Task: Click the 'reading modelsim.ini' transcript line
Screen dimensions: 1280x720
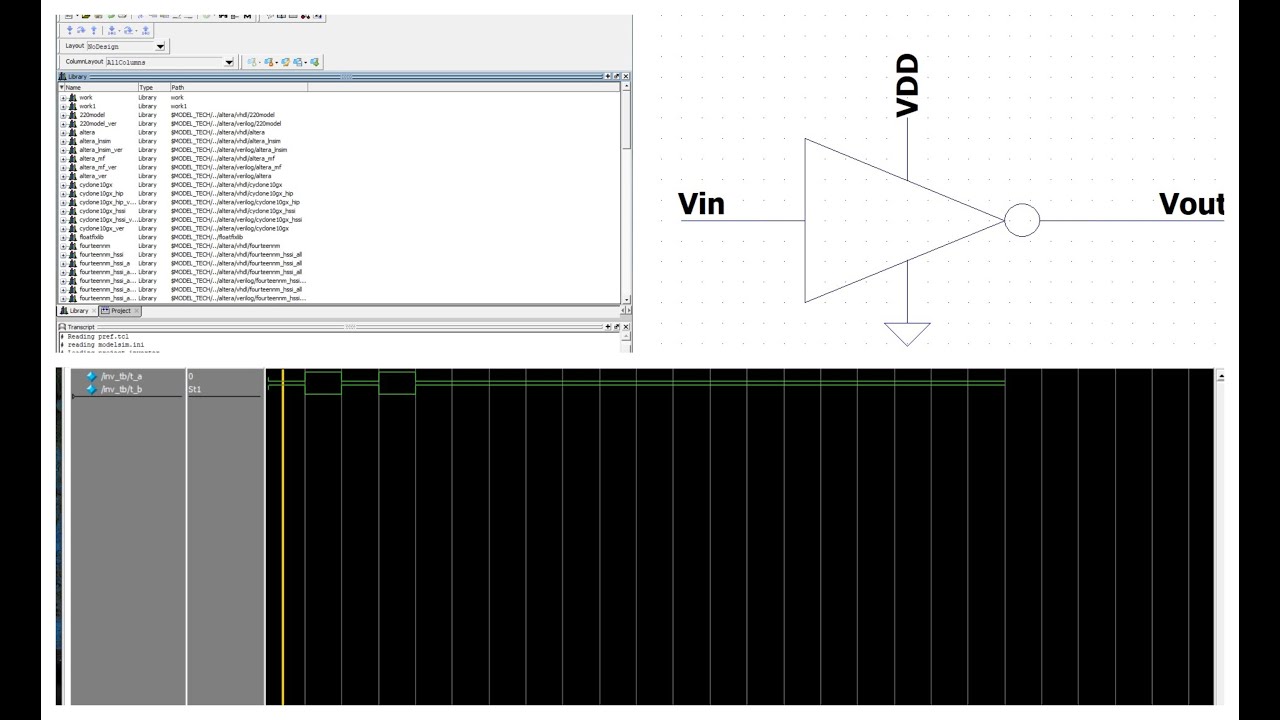Action: tap(106, 344)
